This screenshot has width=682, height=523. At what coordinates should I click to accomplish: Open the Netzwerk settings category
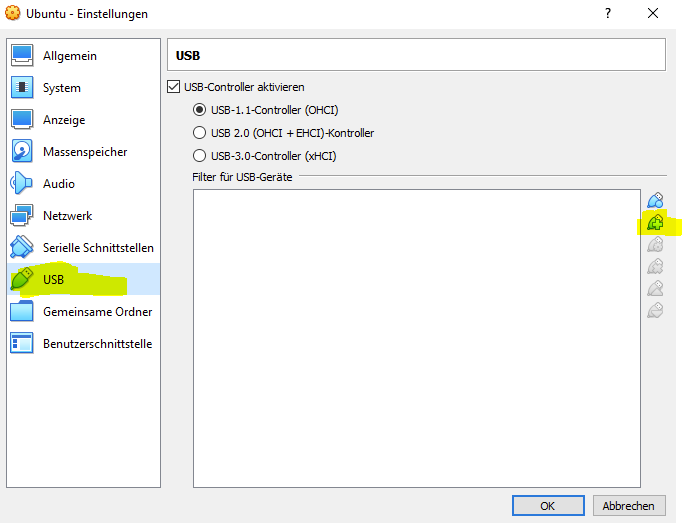point(83,216)
